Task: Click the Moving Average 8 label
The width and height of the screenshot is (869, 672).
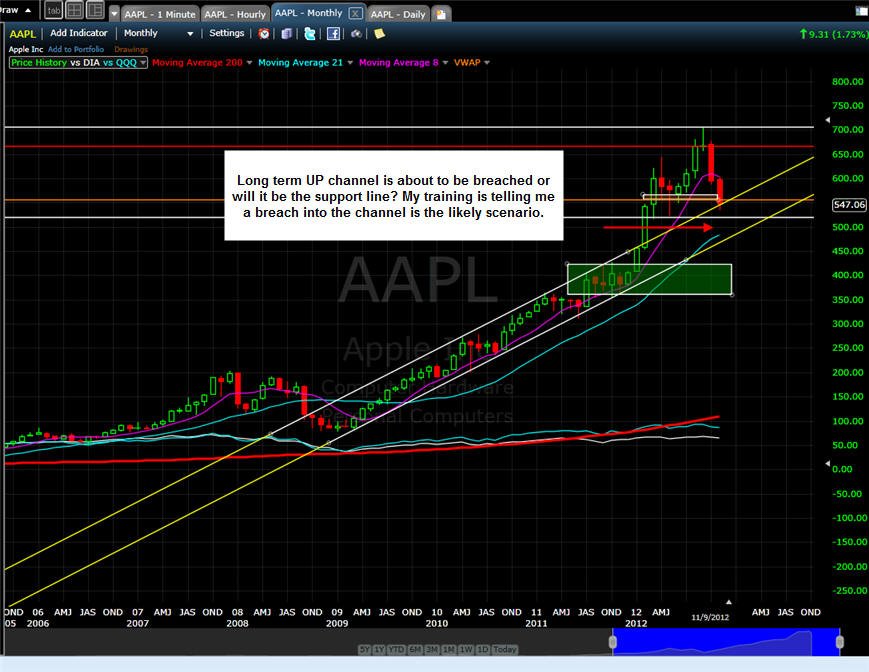Action: tap(398, 63)
